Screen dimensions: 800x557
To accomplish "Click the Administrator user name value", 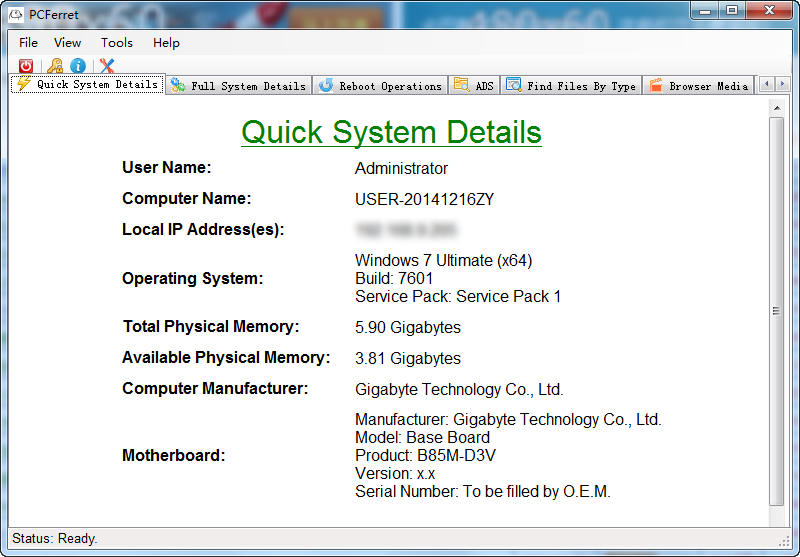I will 401,168.
